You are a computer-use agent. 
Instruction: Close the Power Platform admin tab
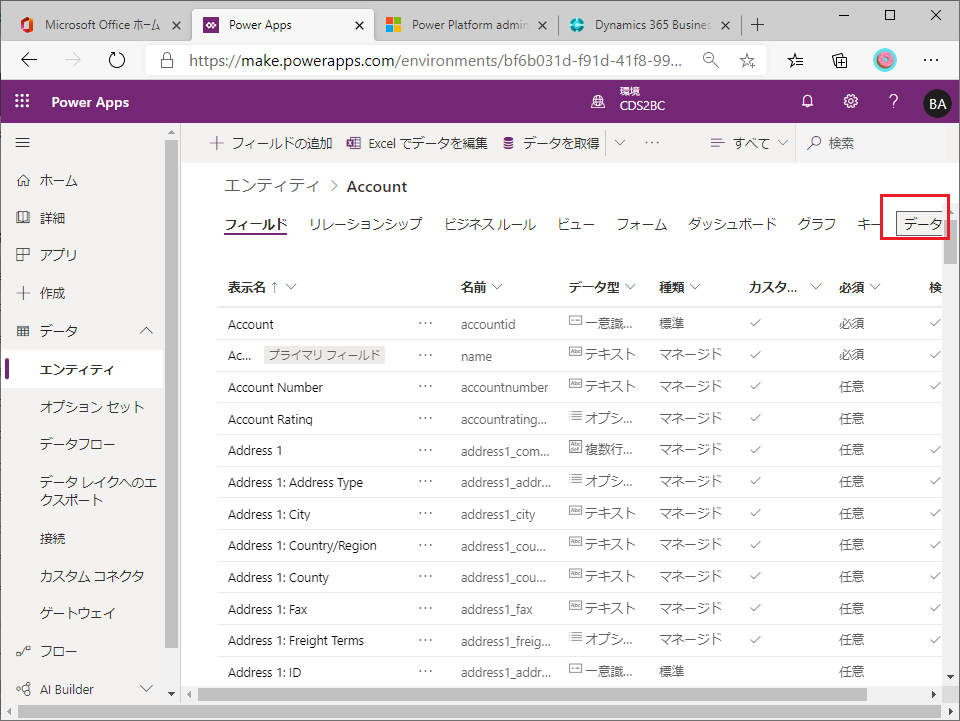(542, 25)
